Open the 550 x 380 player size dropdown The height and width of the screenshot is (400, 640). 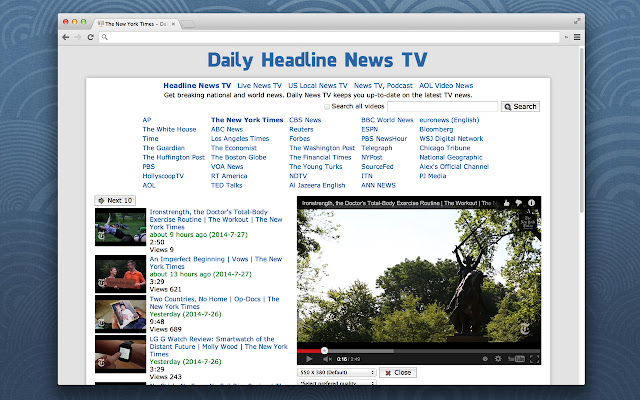tap(337, 372)
